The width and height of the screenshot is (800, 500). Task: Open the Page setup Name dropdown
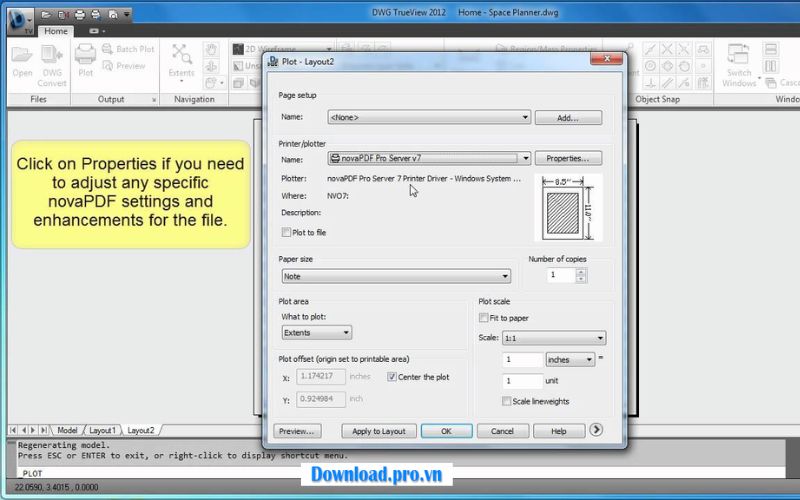(429, 117)
